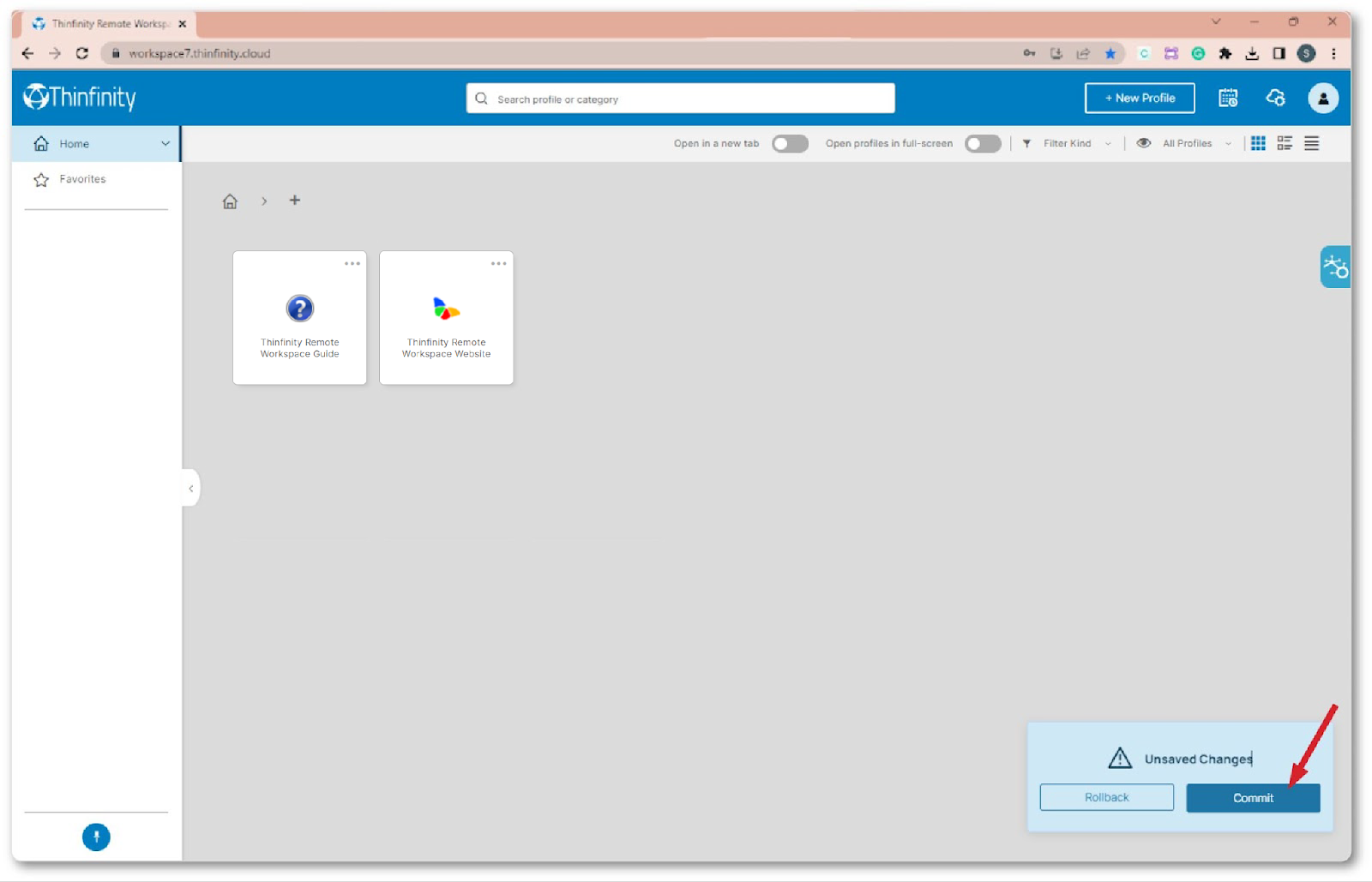
Task: Open options menu for Workspace Website card
Action: click(x=499, y=263)
